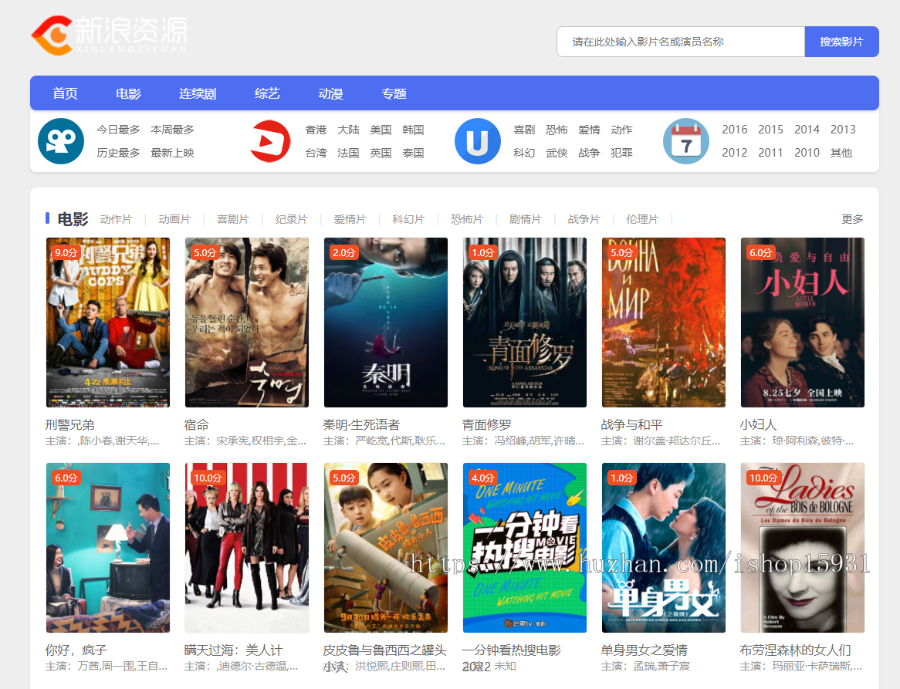The width and height of the screenshot is (900, 689).
Task: Click the red play-button region icon
Action: point(269,141)
